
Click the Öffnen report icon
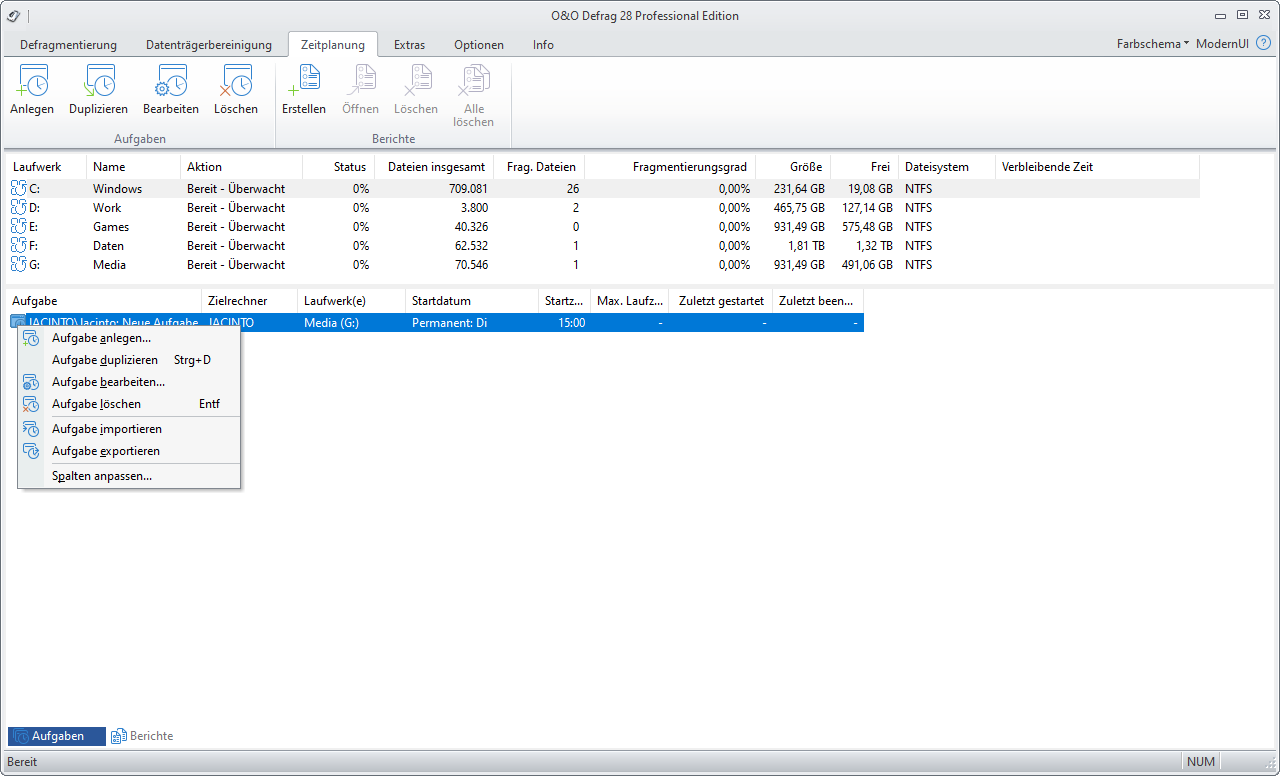tap(360, 81)
